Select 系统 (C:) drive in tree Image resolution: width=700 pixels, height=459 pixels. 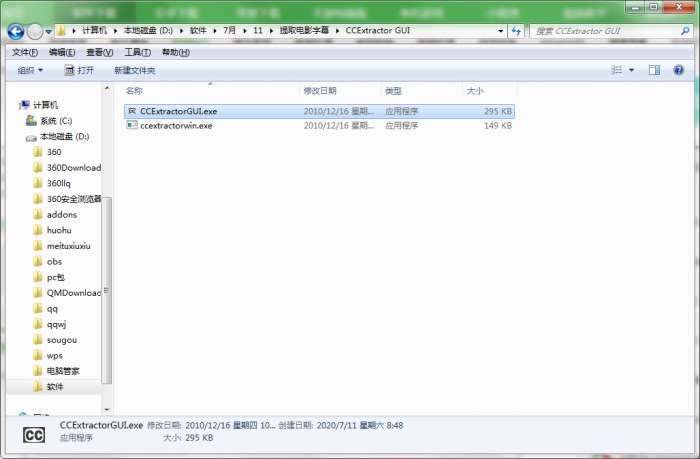coord(56,121)
